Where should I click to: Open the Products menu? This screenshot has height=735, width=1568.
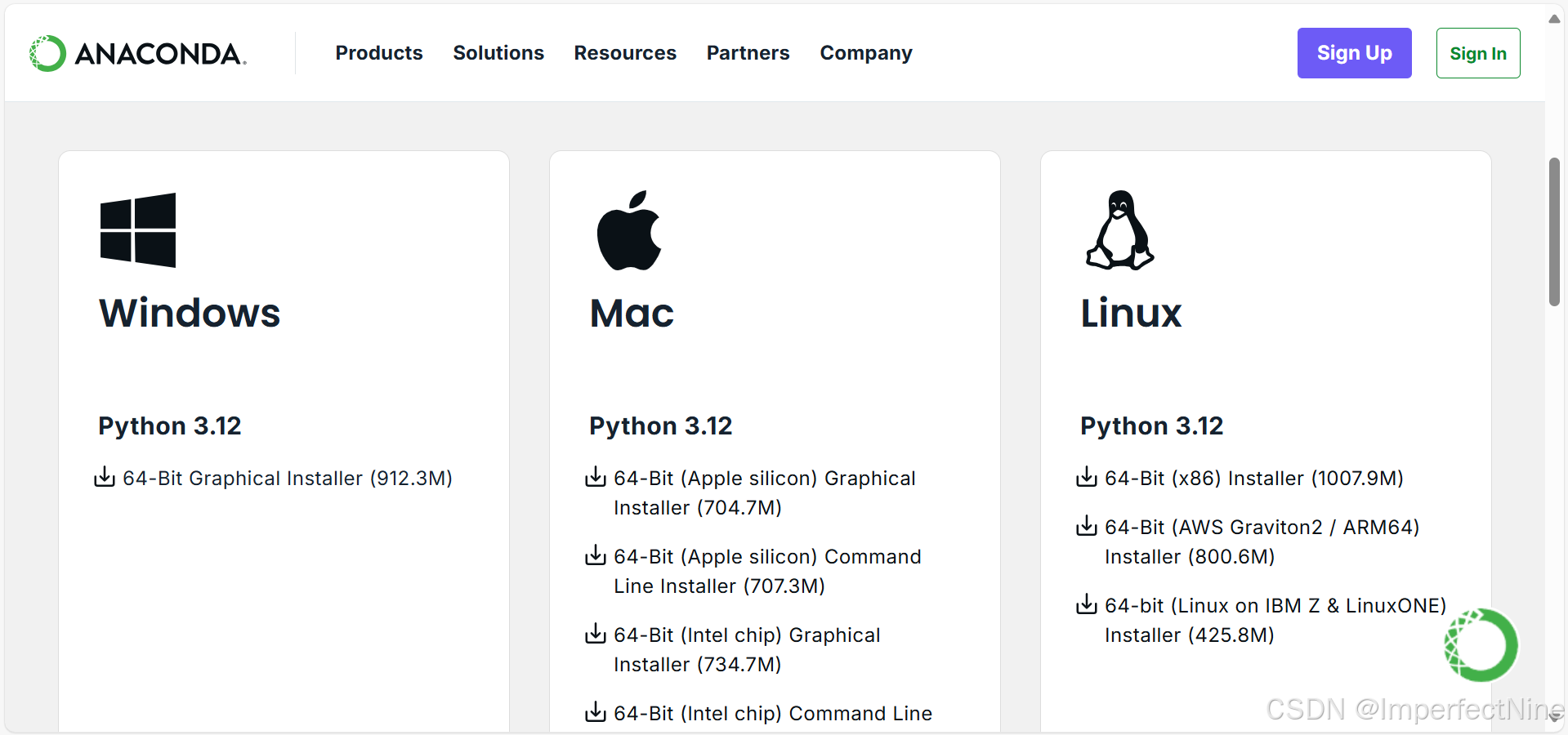(x=379, y=53)
